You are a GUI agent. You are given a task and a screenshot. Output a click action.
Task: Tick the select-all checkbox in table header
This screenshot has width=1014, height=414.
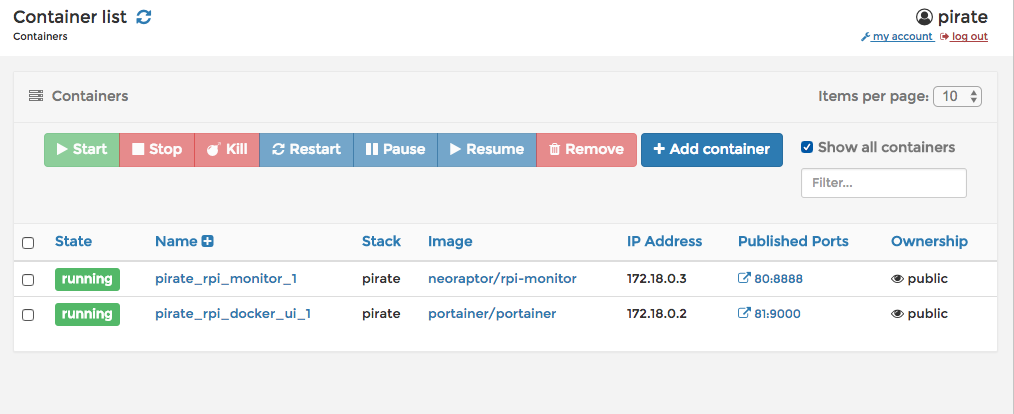(28, 243)
